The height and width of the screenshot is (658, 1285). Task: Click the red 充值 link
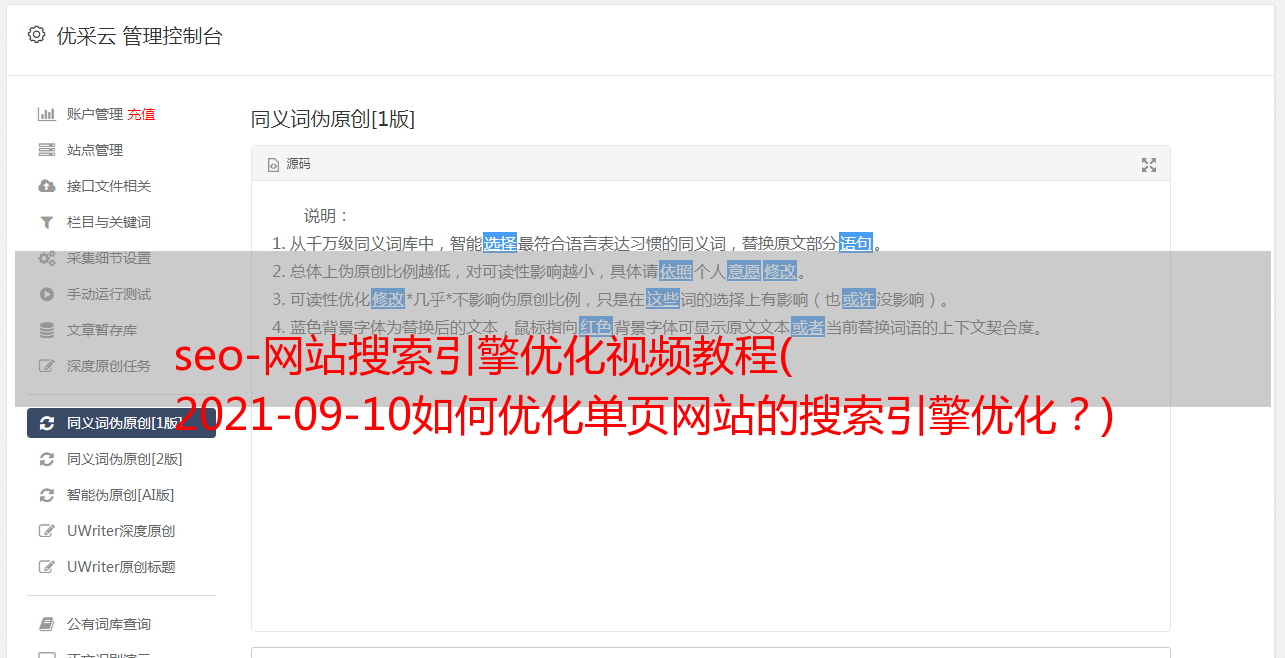point(141,114)
